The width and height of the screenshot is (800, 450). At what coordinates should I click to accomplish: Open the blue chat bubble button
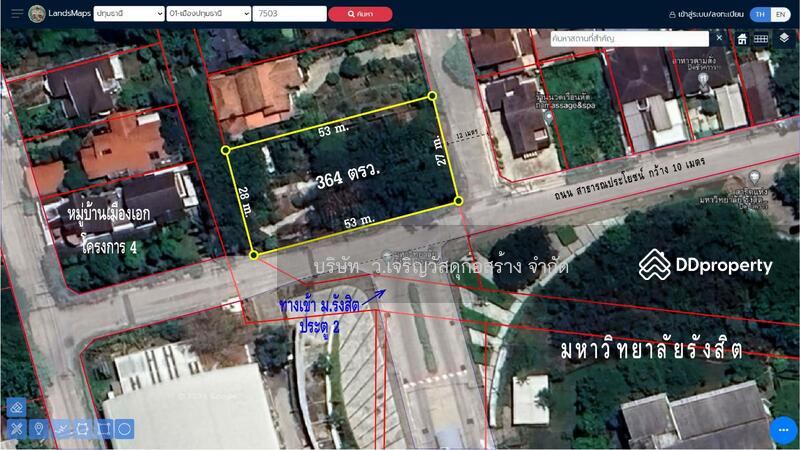click(783, 430)
